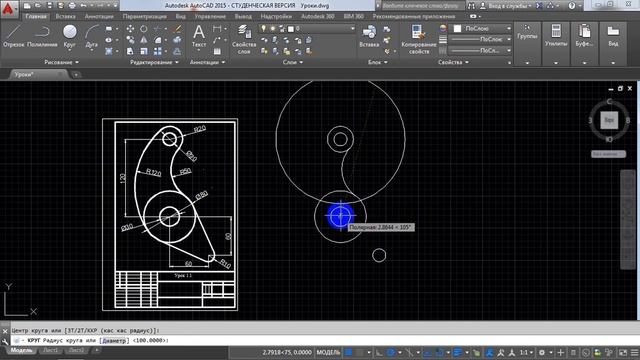640x360 pixels.
Task: Click the Rotate tool icon
Action: [x=144, y=29]
